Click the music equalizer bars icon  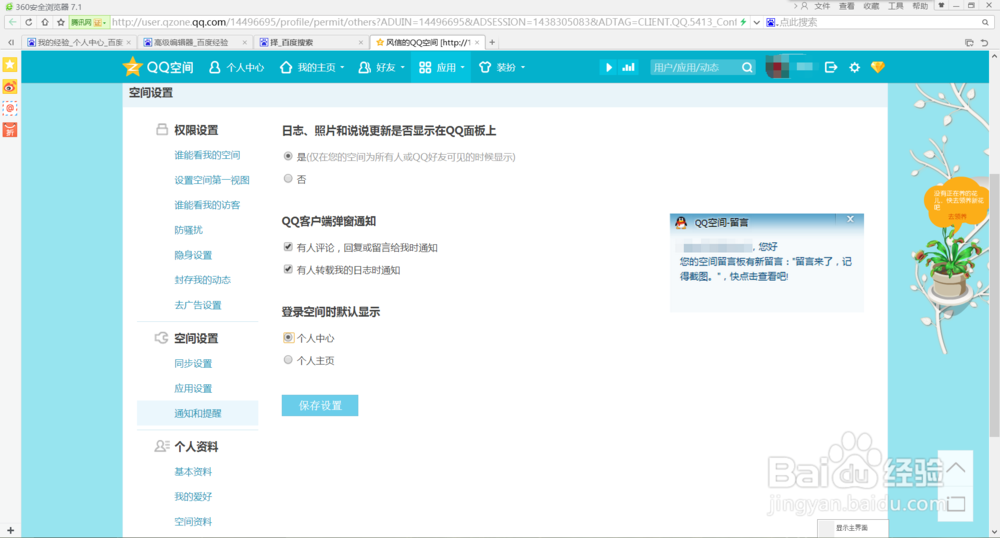(x=628, y=67)
